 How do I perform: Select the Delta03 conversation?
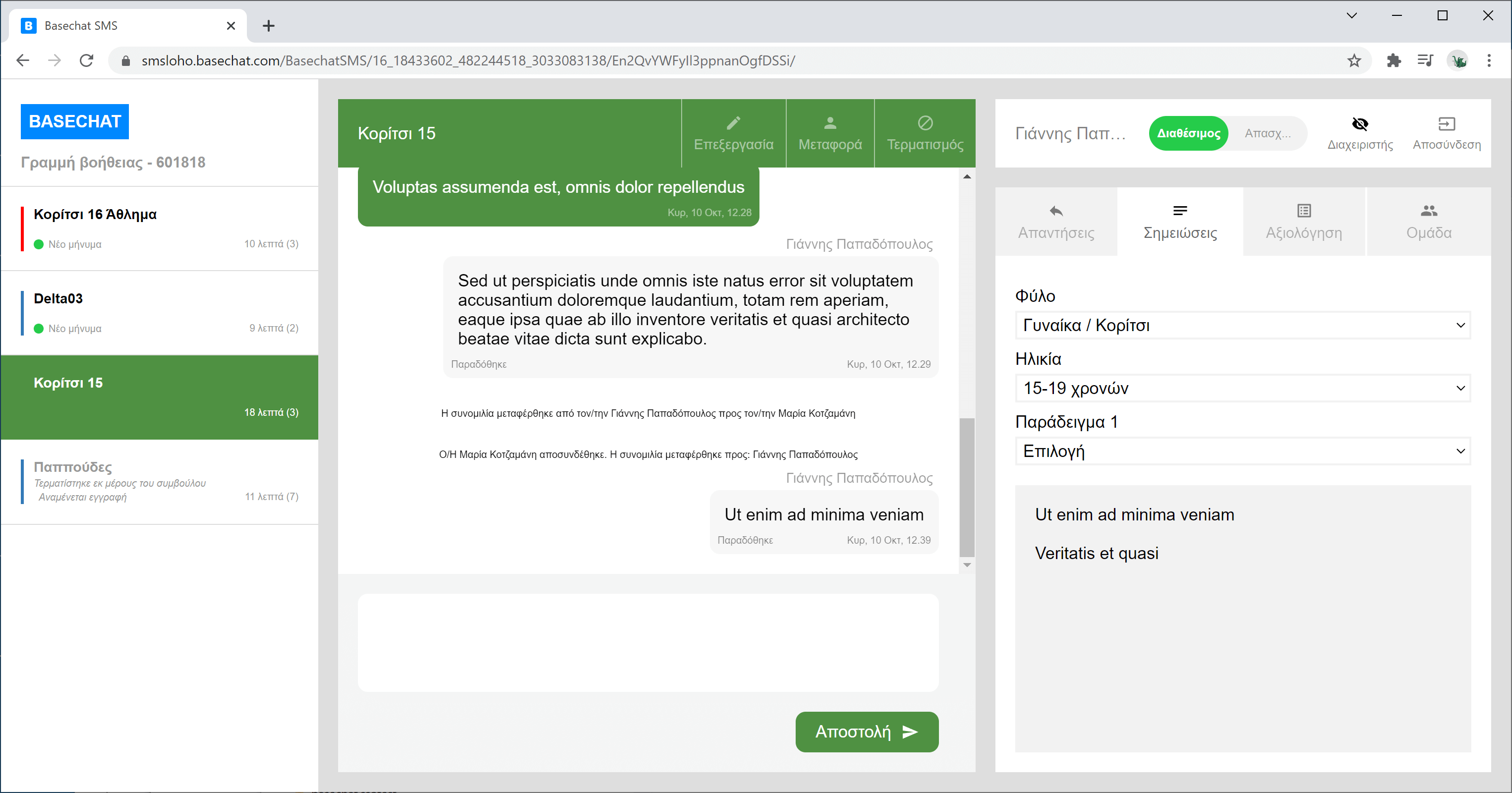(160, 313)
